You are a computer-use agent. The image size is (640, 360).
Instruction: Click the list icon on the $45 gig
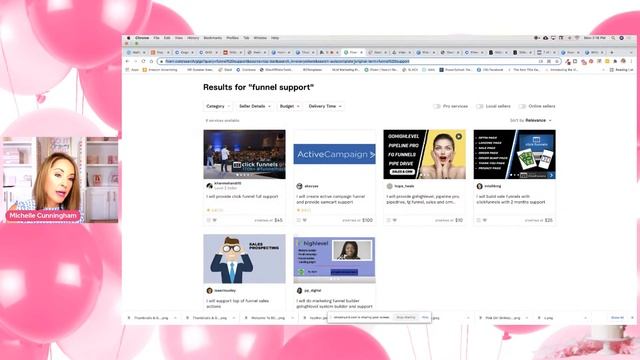[209, 220]
